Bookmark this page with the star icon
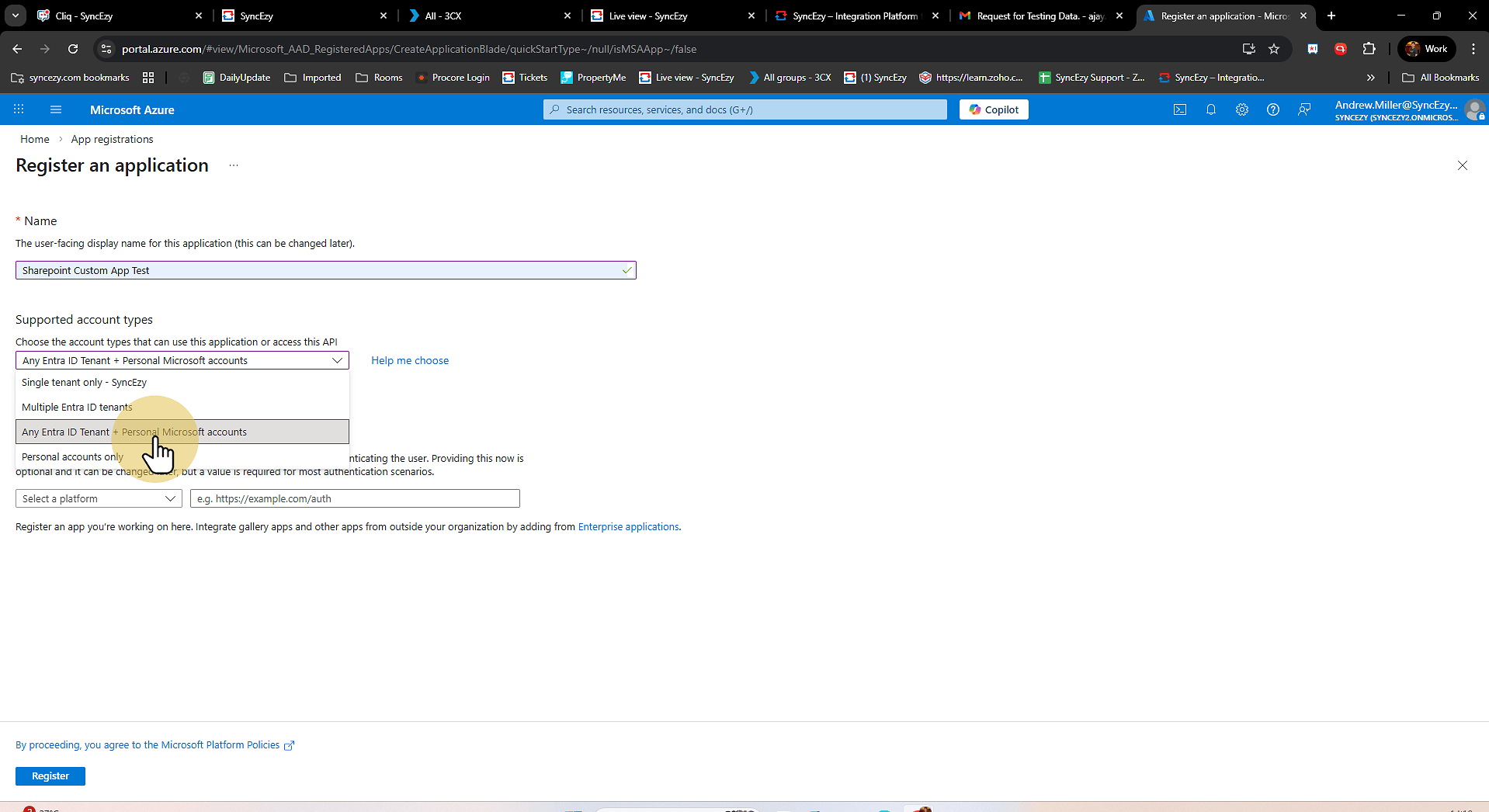1489x812 pixels. click(1274, 49)
